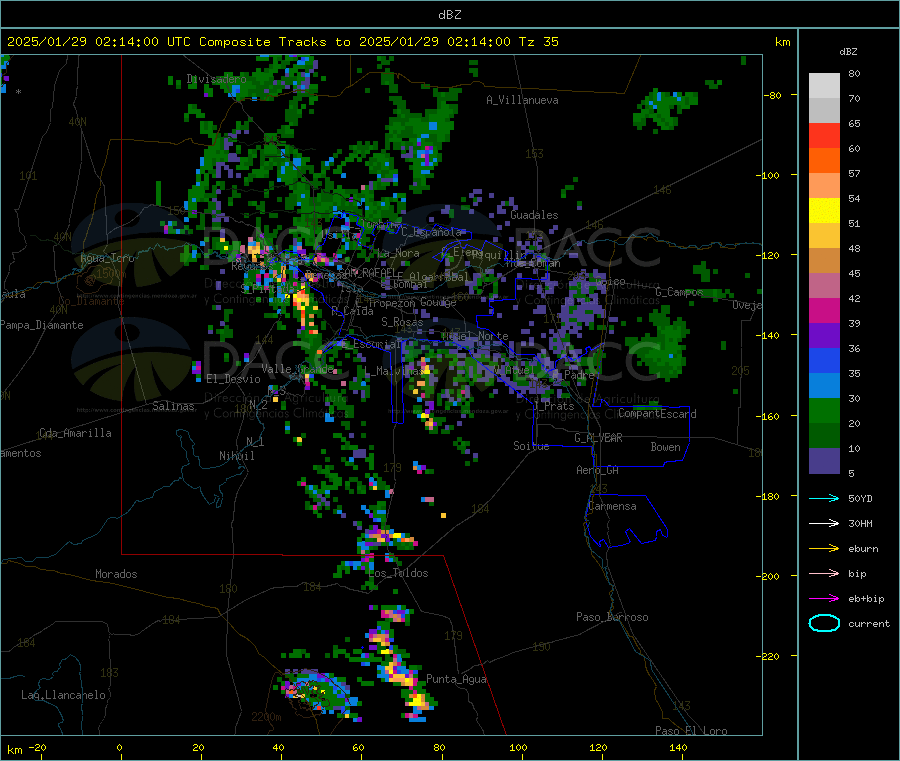Click the 'Paso_El_Loro' map label
The image size is (900, 761).
[691, 731]
